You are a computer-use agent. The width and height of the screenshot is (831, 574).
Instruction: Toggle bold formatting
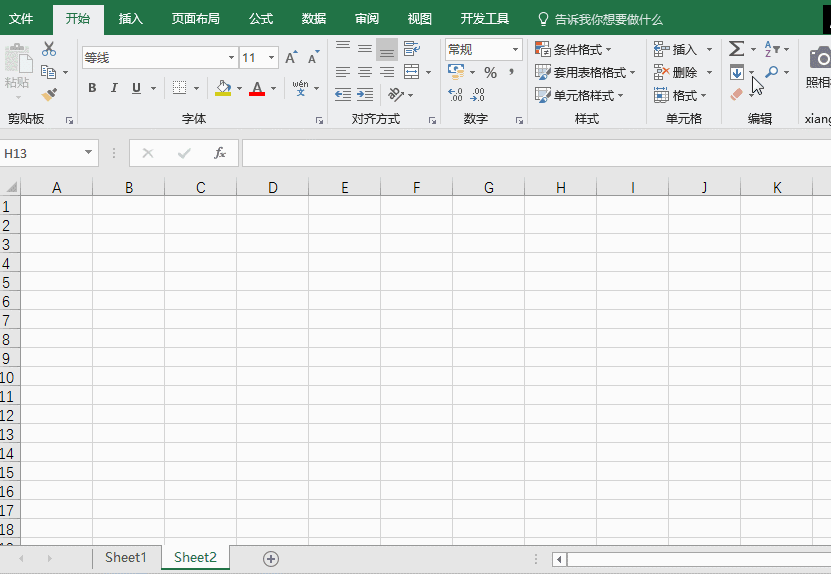[92, 88]
